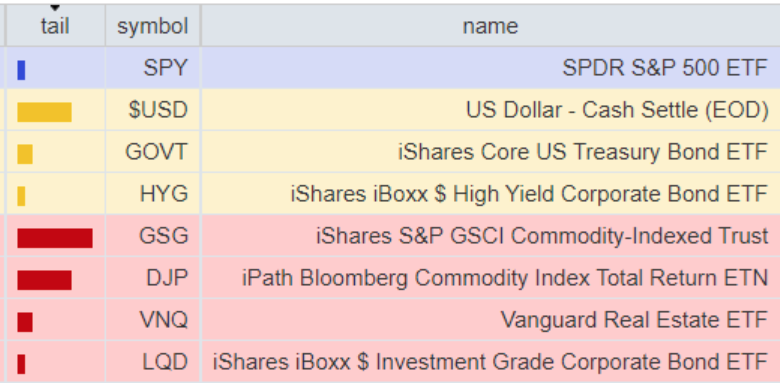The height and width of the screenshot is (388, 782).
Task: Click the sort arrow above tail column
Action: [55, 8]
